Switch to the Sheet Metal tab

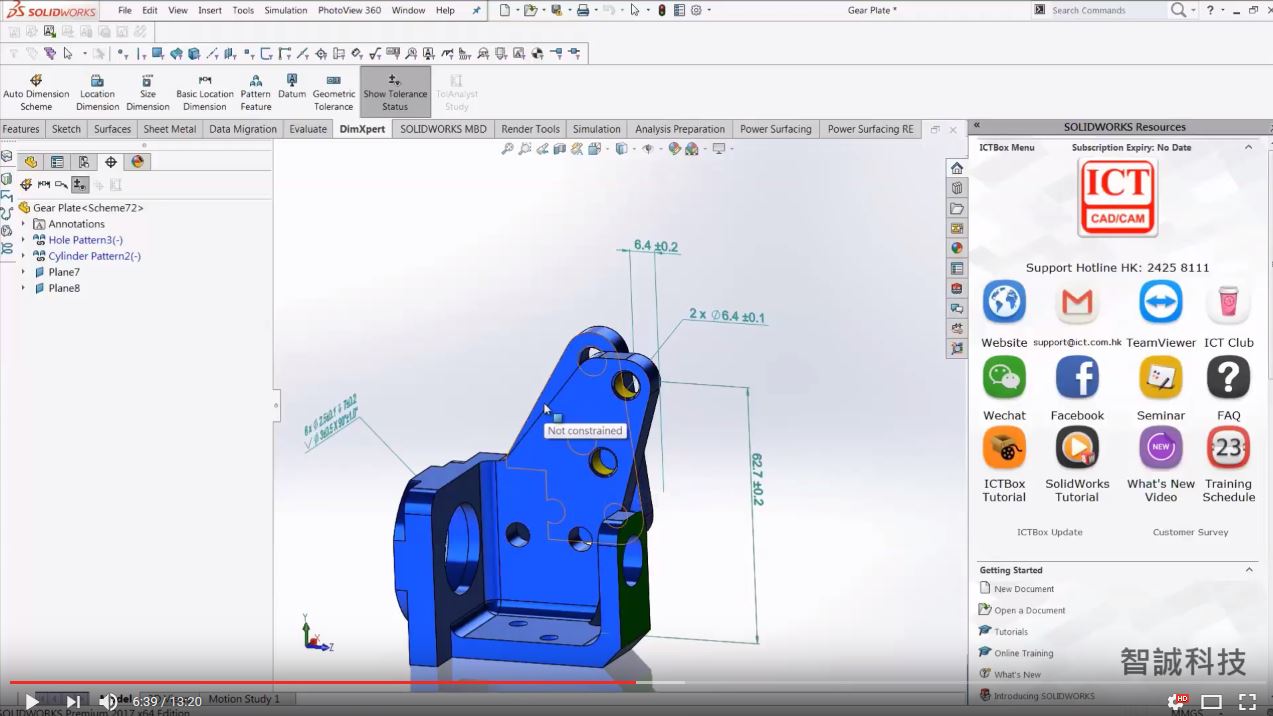pyautogui.click(x=169, y=129)
